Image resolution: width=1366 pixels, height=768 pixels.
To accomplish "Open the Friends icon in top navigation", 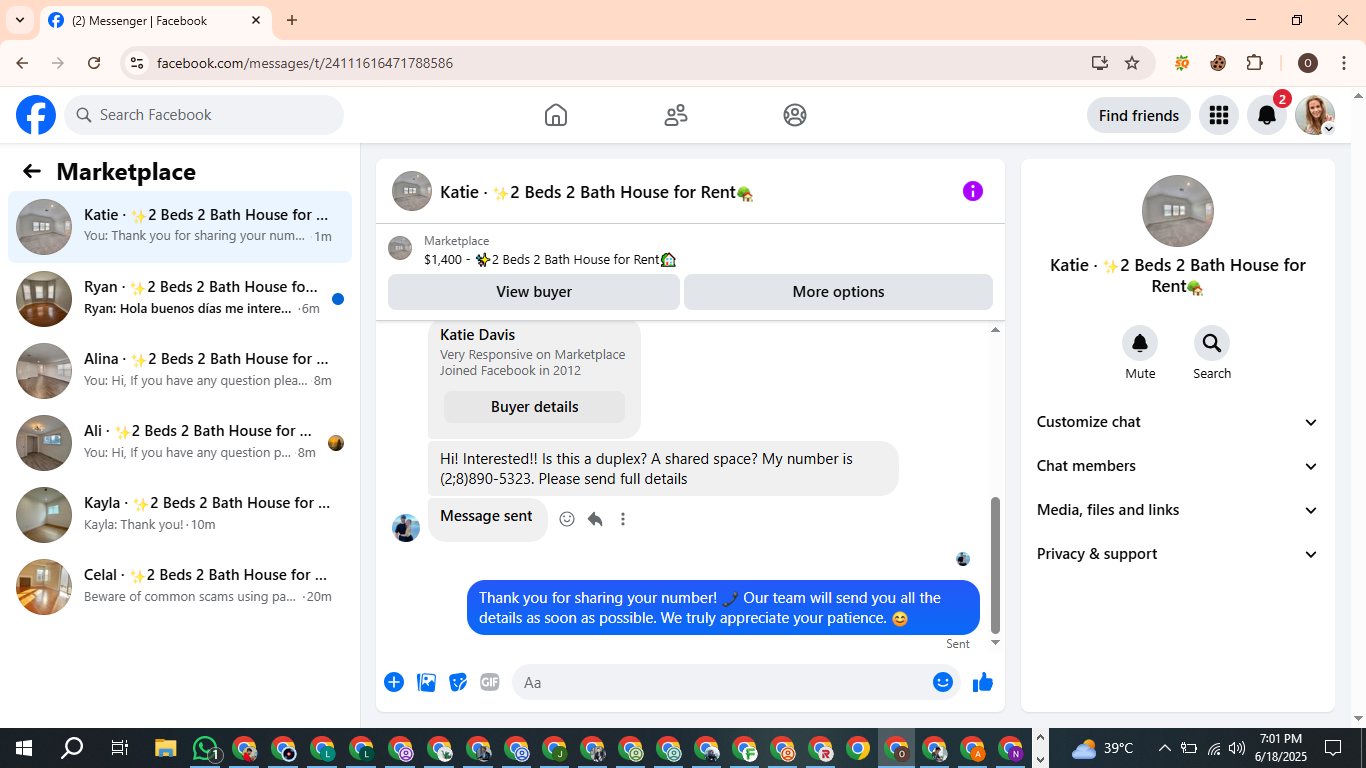I will 676,115.
